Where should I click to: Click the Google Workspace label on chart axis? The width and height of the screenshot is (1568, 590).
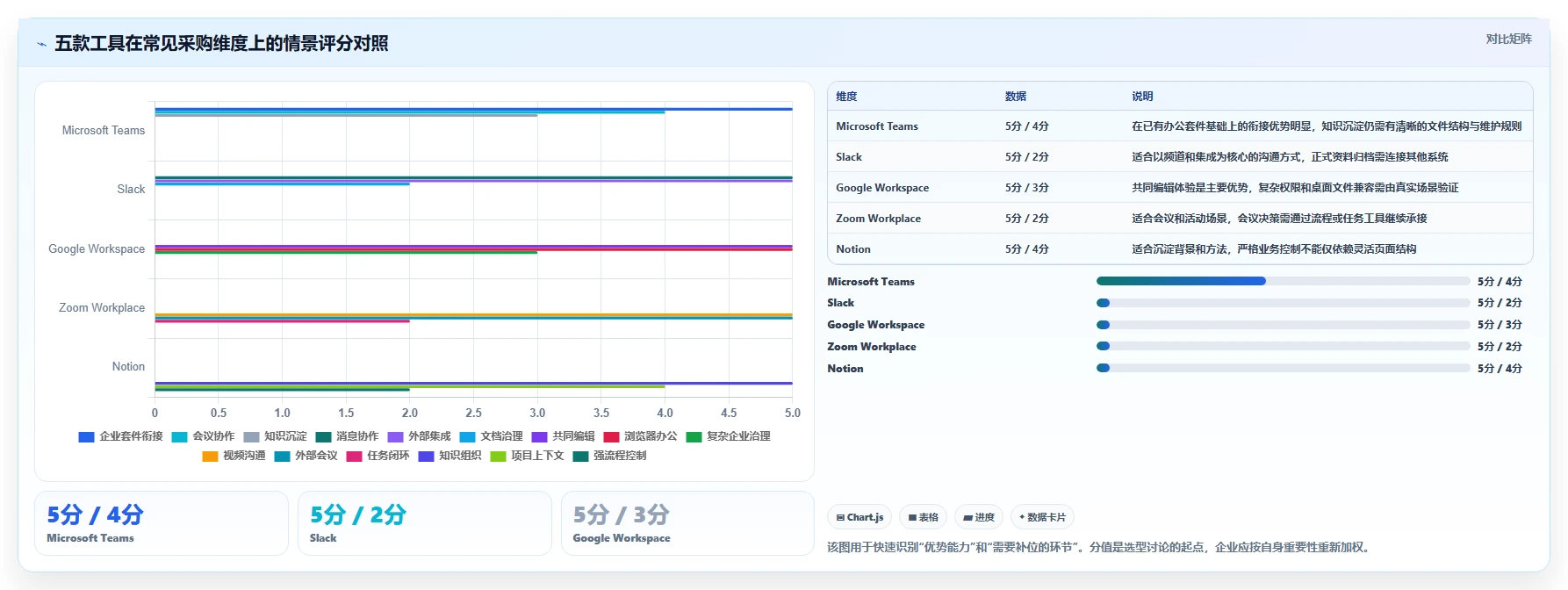point(97,249)
